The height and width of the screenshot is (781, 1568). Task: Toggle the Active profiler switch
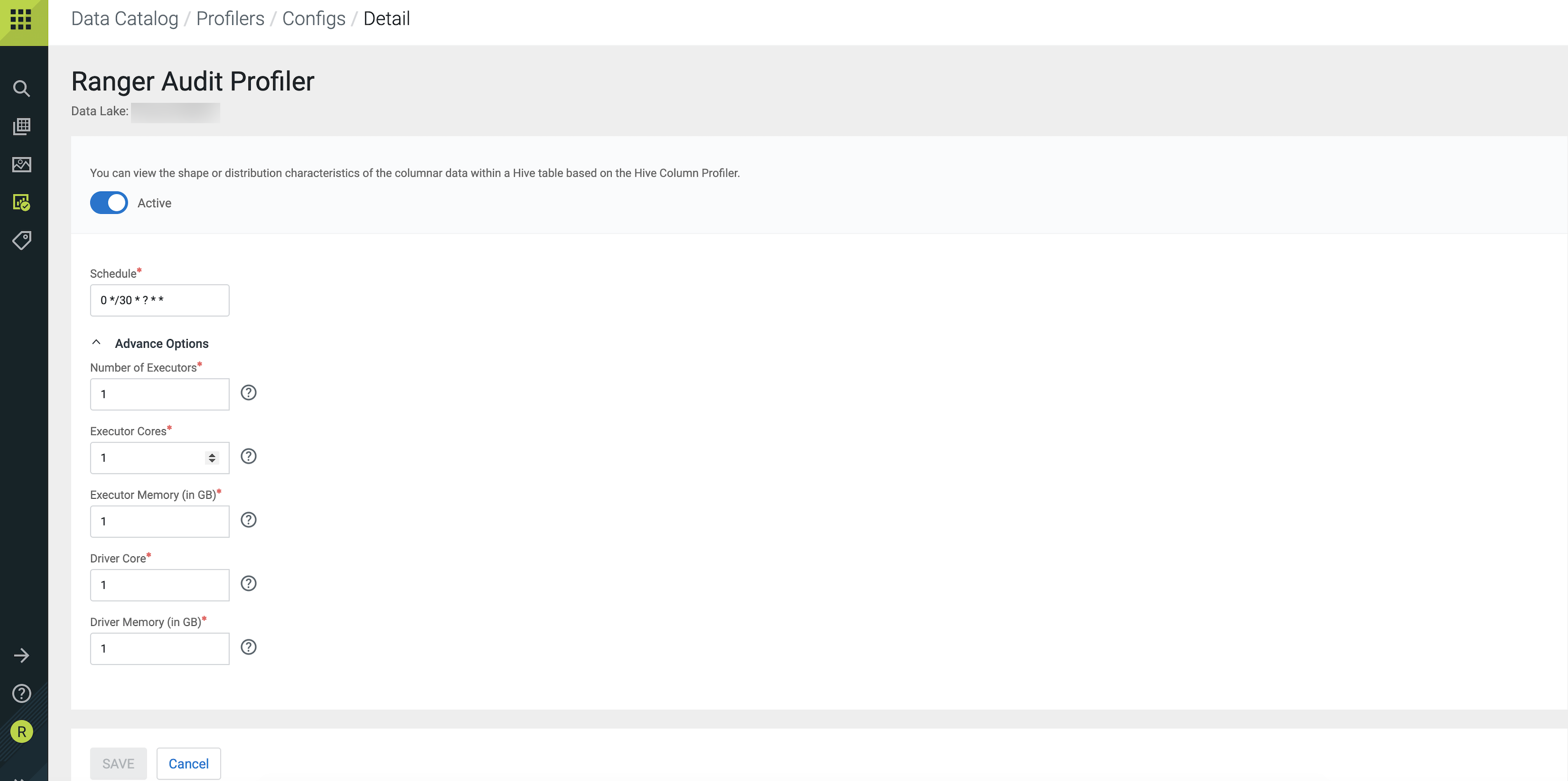[x=109, y=203]
